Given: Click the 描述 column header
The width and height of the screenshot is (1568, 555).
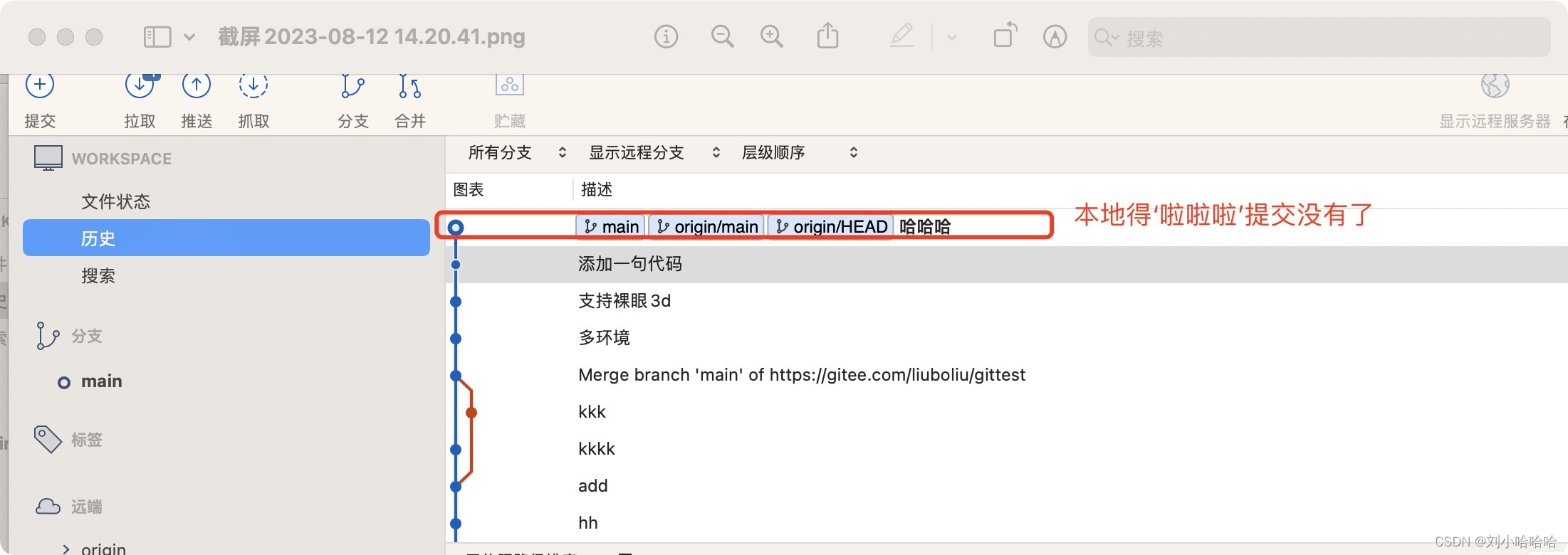Looking at the screenshot, I should tap(597, 189).
